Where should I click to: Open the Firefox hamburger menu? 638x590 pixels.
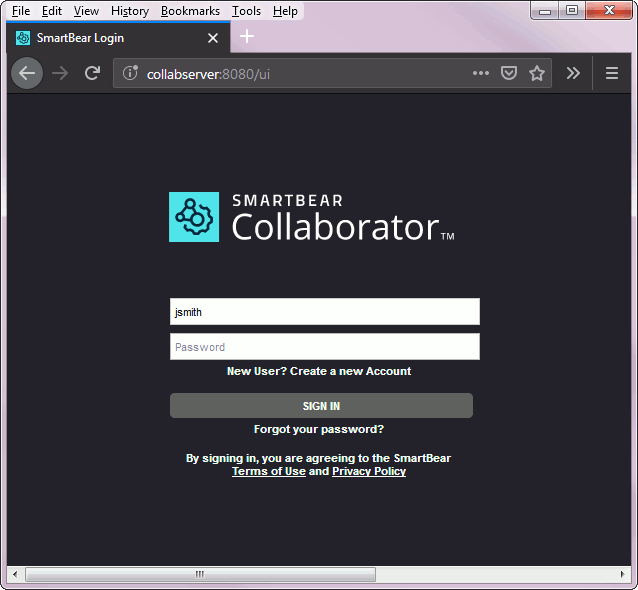pyautogui.click(x=612, y=73)
